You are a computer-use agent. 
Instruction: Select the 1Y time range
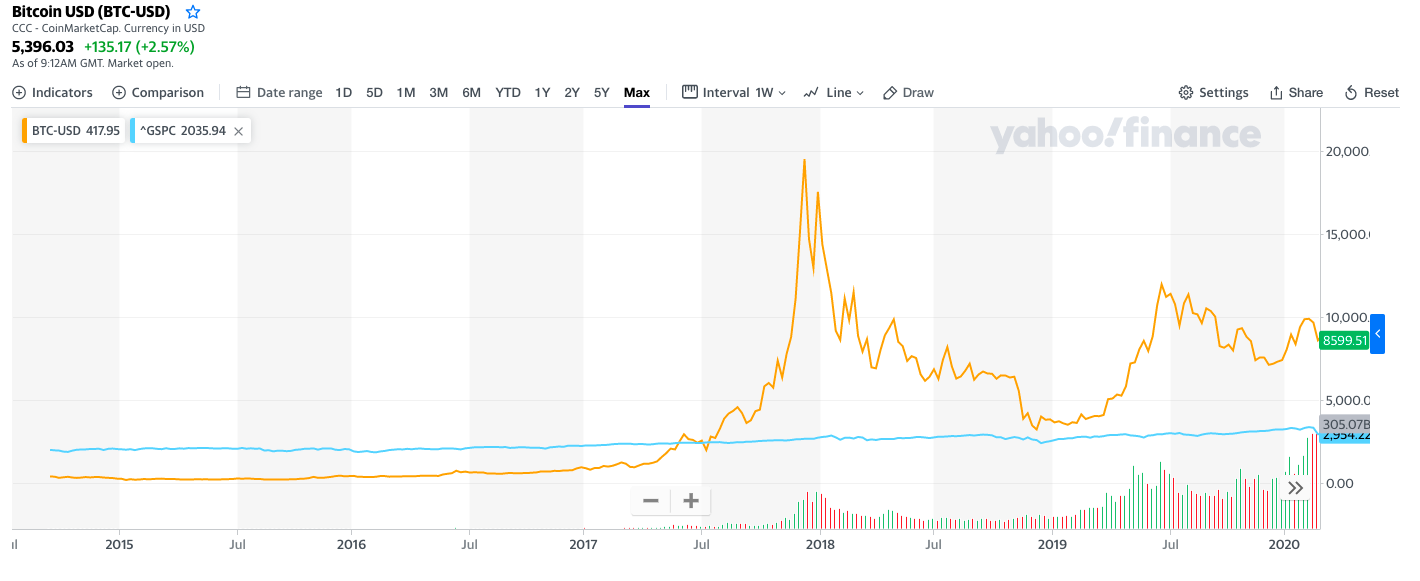542,92
